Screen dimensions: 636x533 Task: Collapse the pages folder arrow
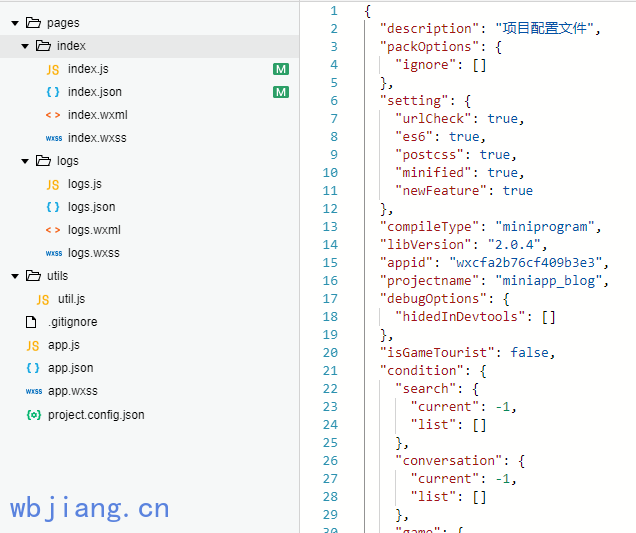point(15,23)
